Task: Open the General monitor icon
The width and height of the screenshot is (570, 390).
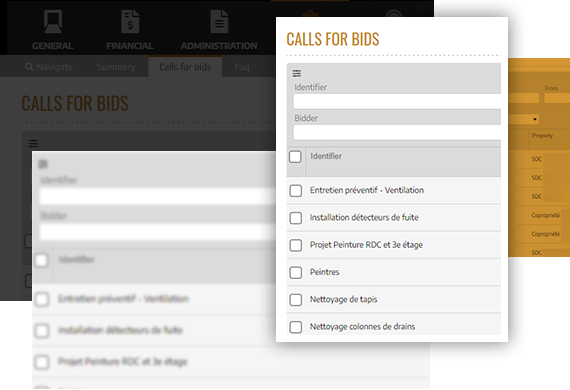Action: (x=53, y=22)
